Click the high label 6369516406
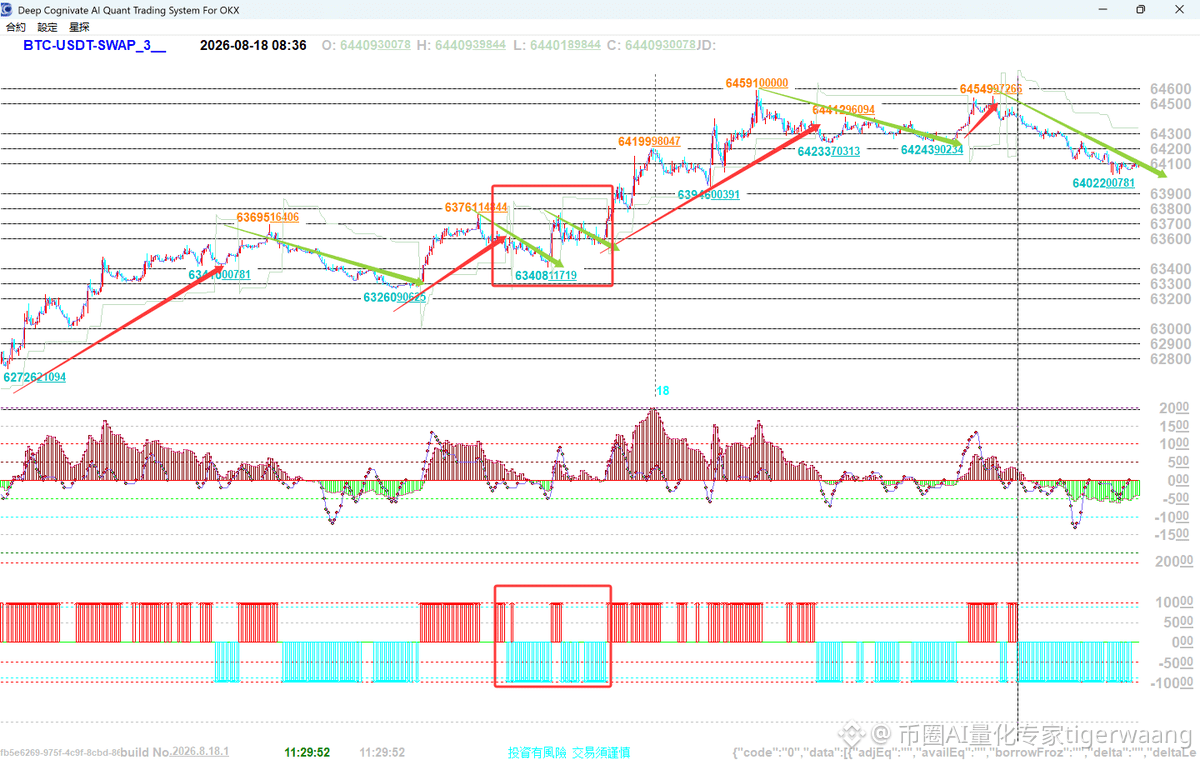Viewport: 1200px width, 760px height. 267,217
